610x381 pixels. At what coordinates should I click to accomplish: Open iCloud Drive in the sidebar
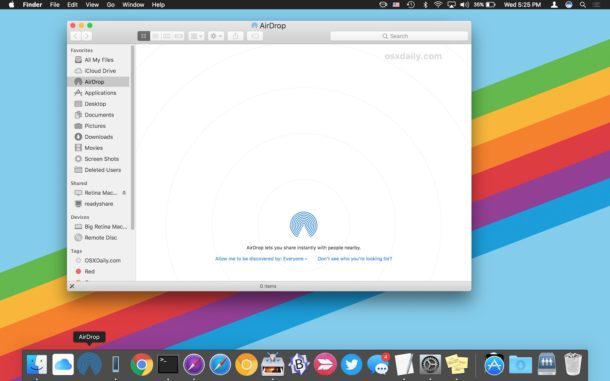pyautogui.click(x=99, y=71)
